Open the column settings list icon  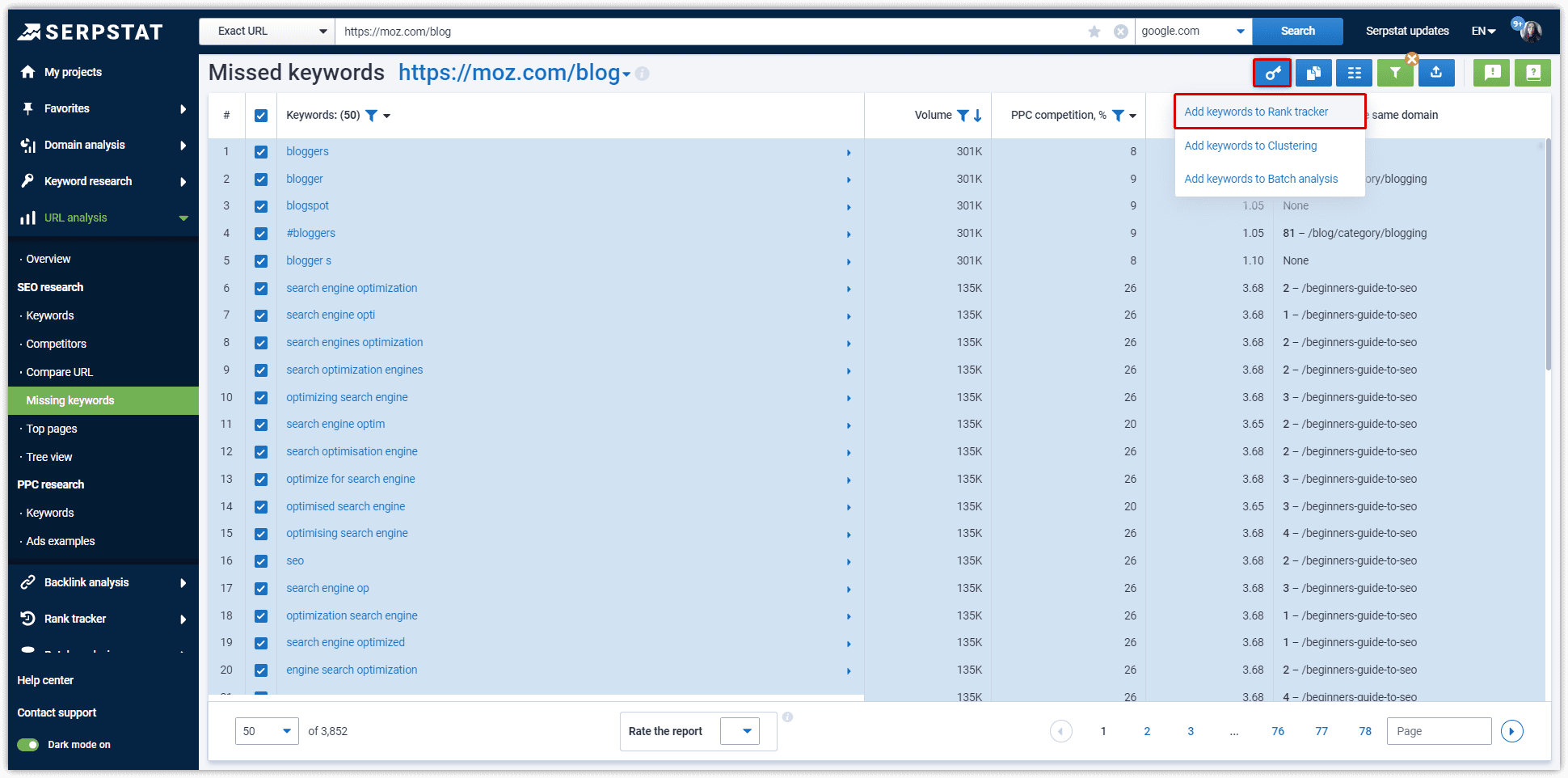[x=1355, y=73]
